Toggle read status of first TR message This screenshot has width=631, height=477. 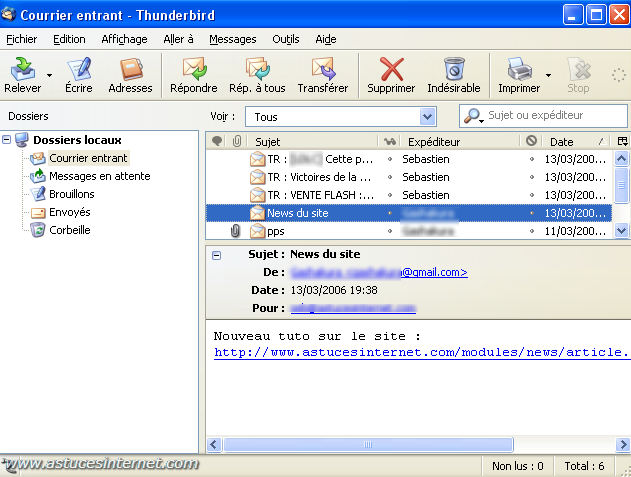click(x=390, y=159)
